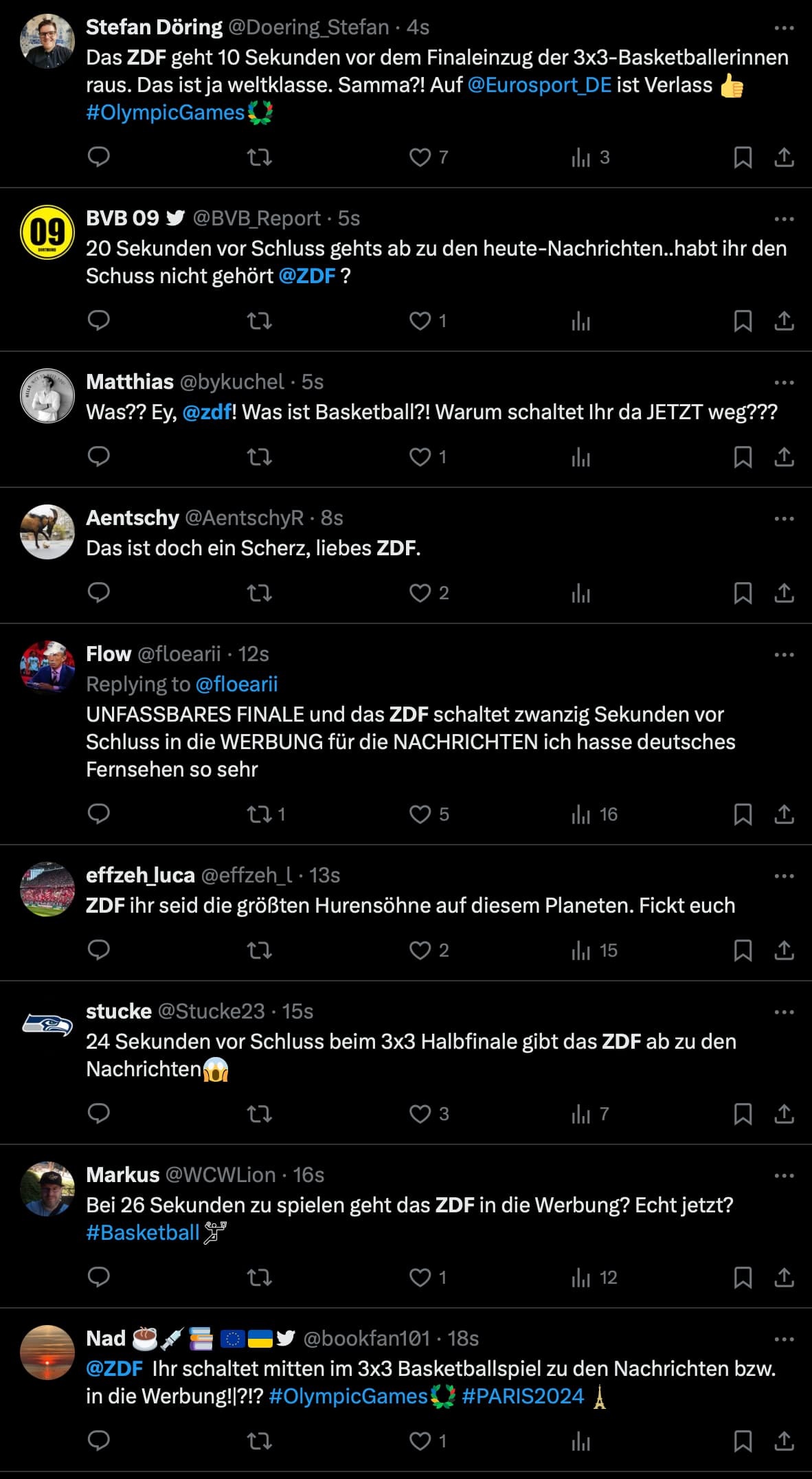Screen dimensions: 812x1479
Task: Share the stucke tweet
Action: point(784,1114)
